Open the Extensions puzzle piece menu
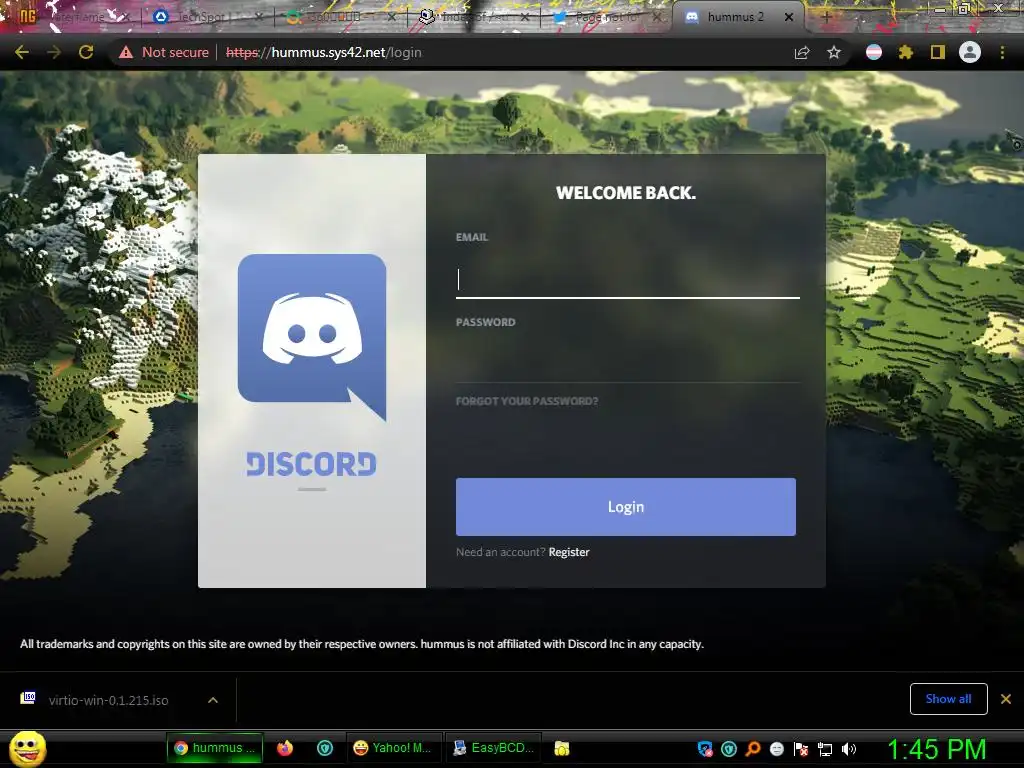 [x=905, y=52]
